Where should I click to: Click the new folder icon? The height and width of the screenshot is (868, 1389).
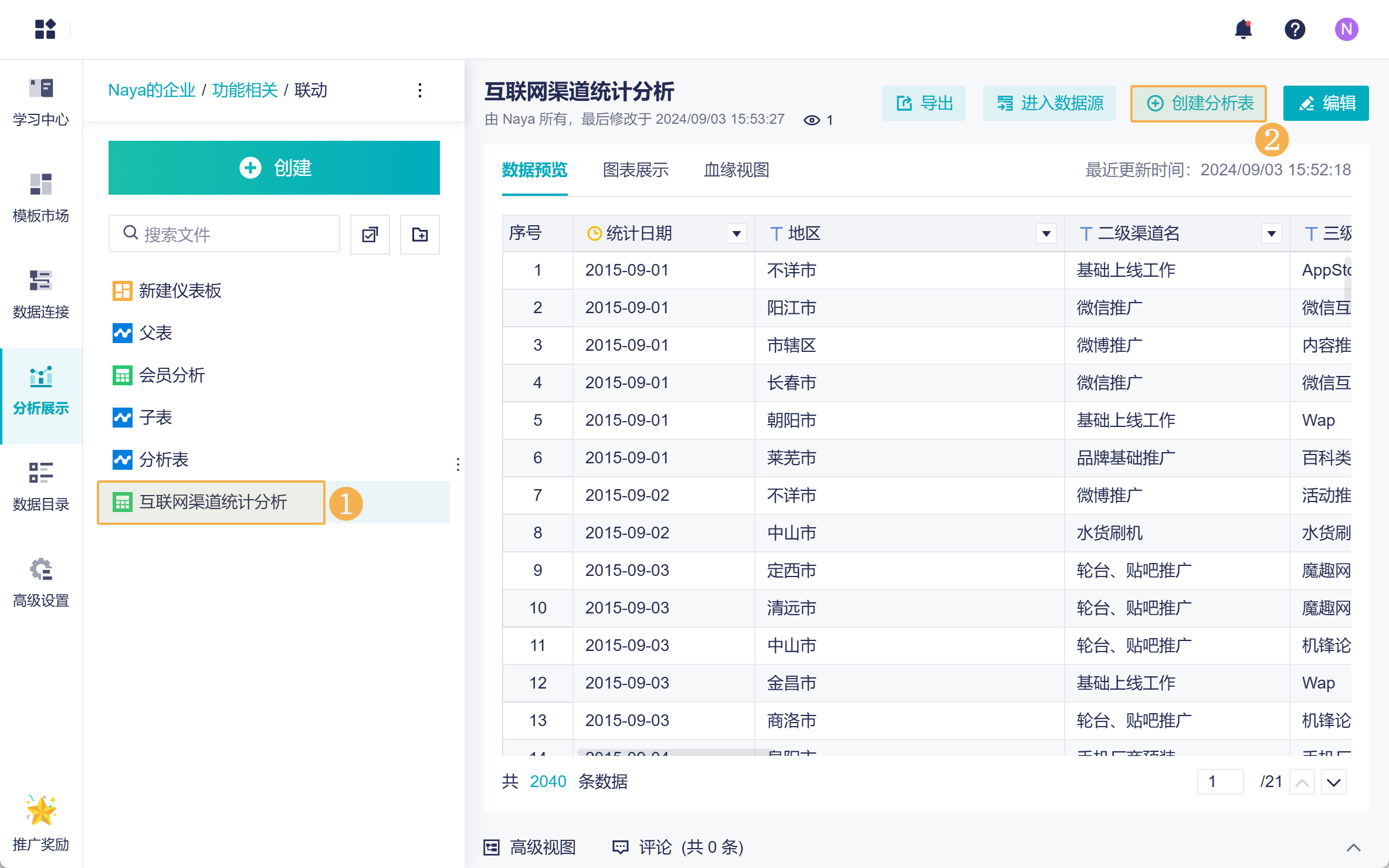point(420,235)
